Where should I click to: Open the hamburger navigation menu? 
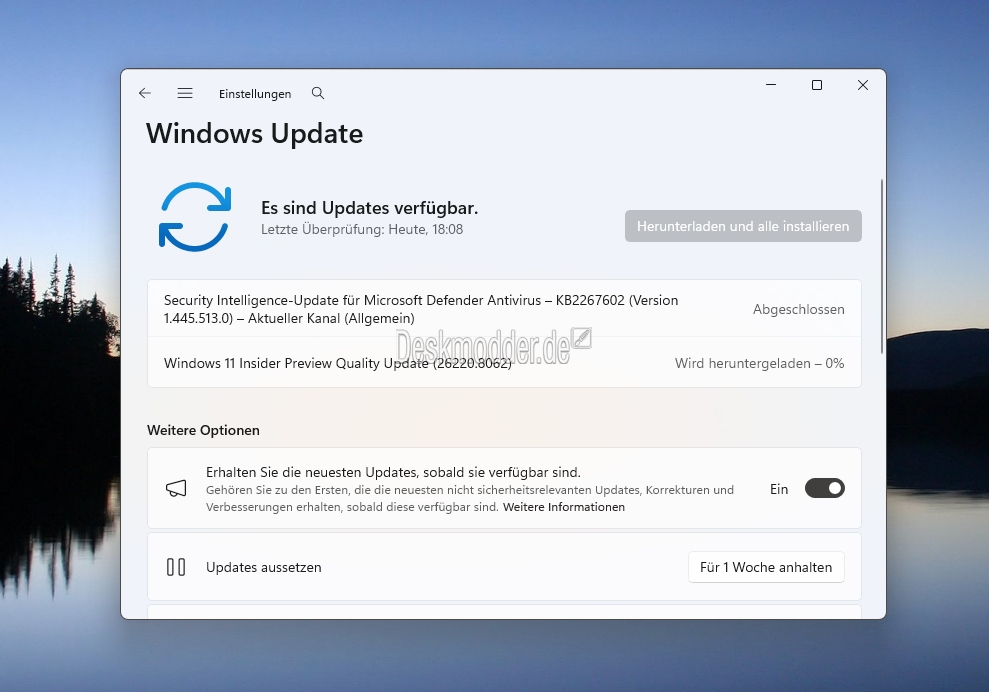[x=185, y=93]
